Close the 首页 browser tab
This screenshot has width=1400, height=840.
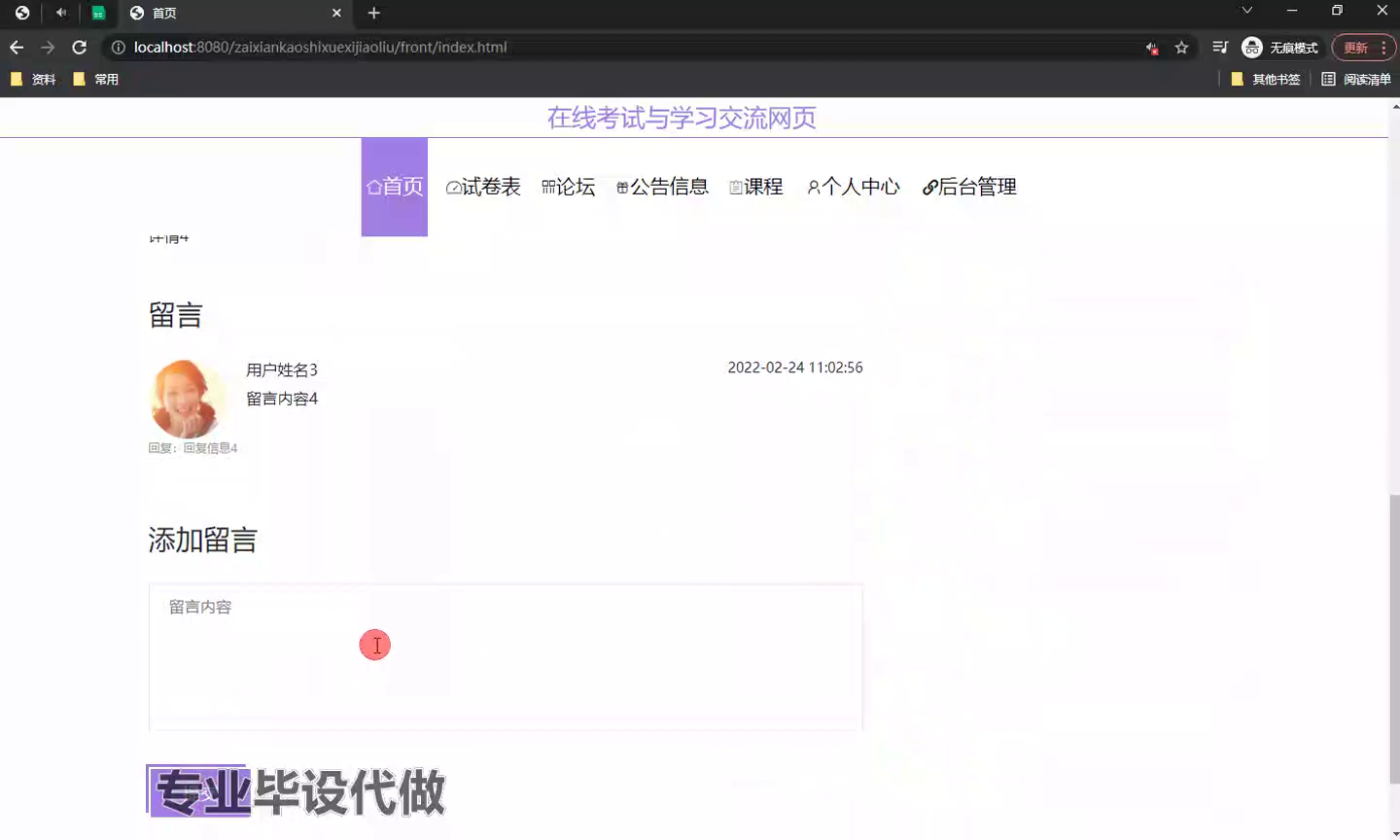pyautogui.click(x=336, y=13)
